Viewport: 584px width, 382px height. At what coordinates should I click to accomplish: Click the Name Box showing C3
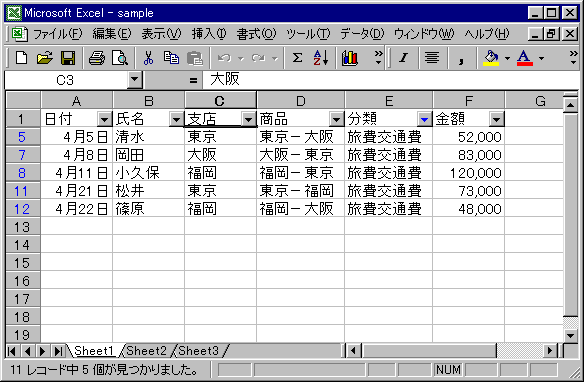point(66,80)
